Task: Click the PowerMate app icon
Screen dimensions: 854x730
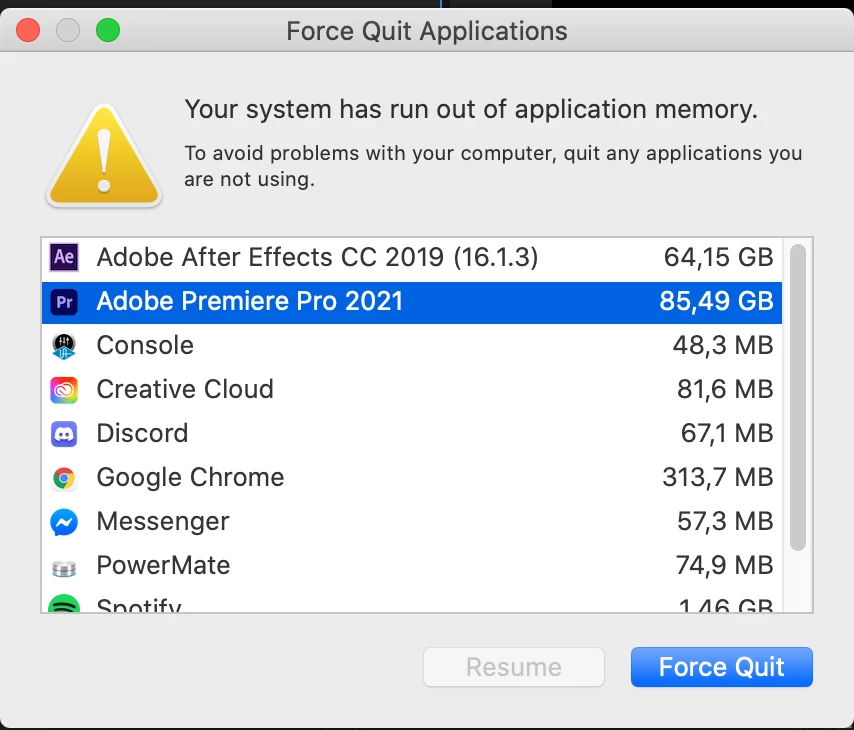Action: (x=64, y=567)
